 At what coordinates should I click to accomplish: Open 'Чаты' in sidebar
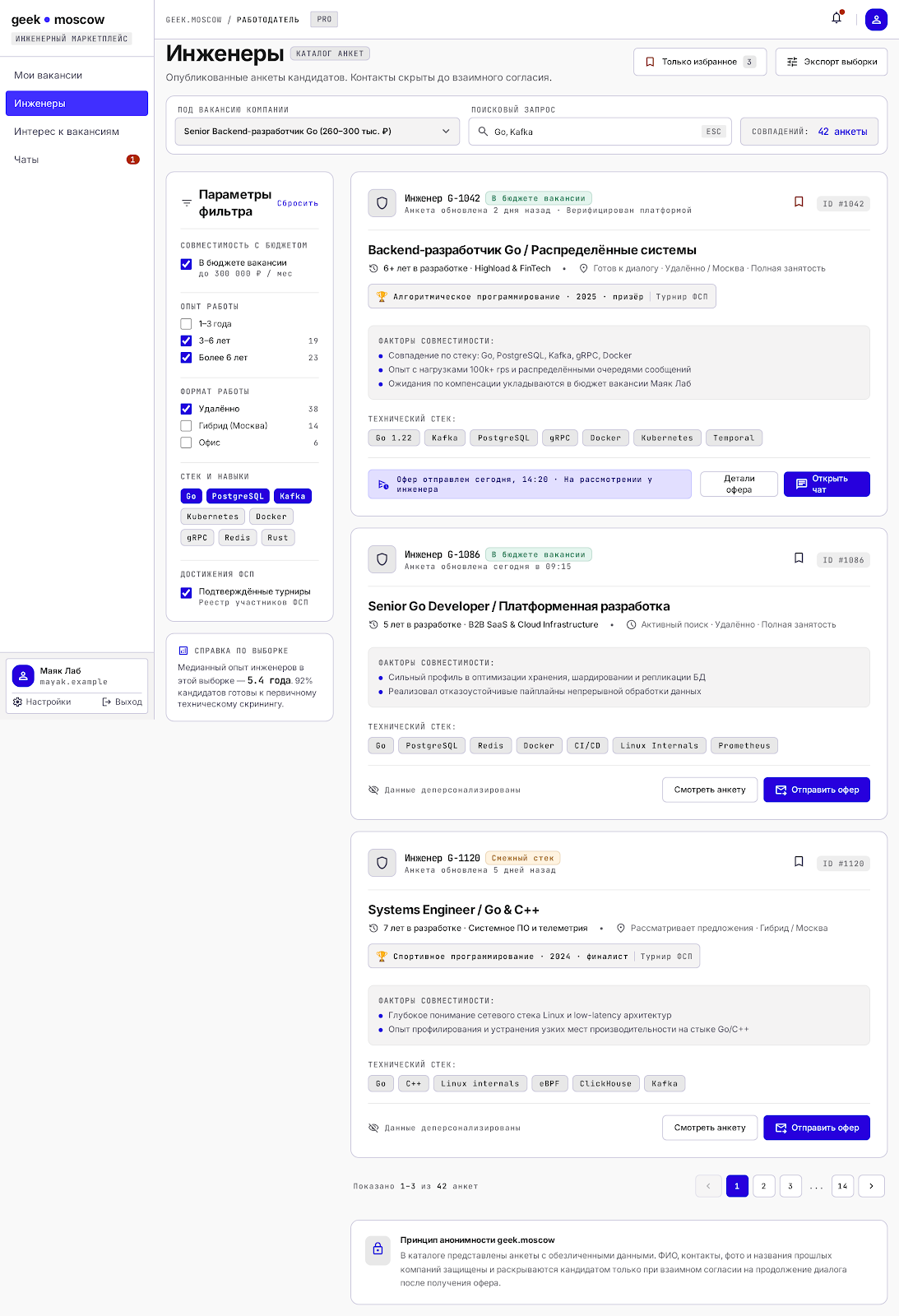[x=76, y=160]
